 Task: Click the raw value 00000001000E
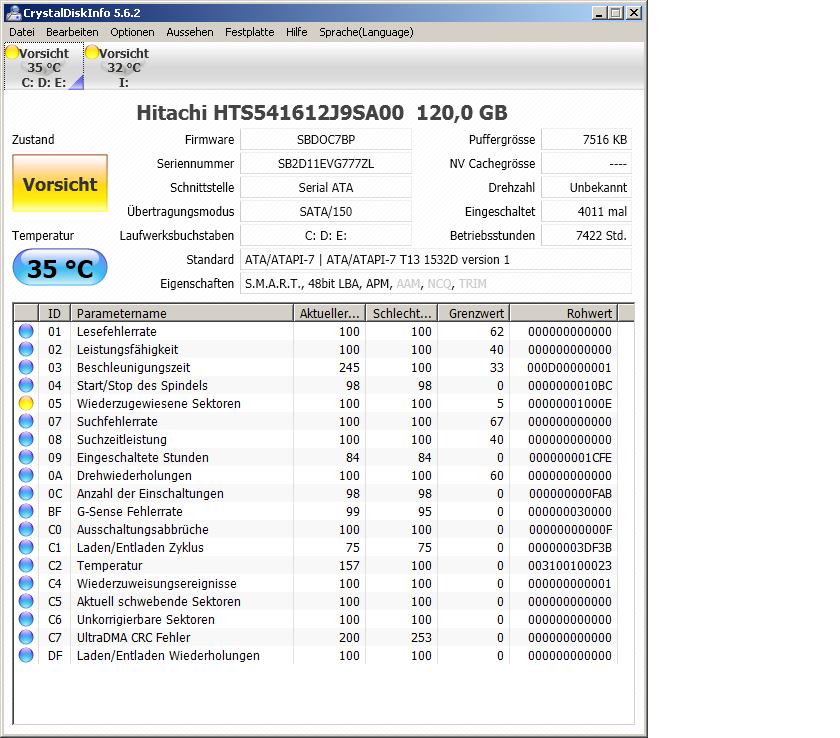(569, 403)
